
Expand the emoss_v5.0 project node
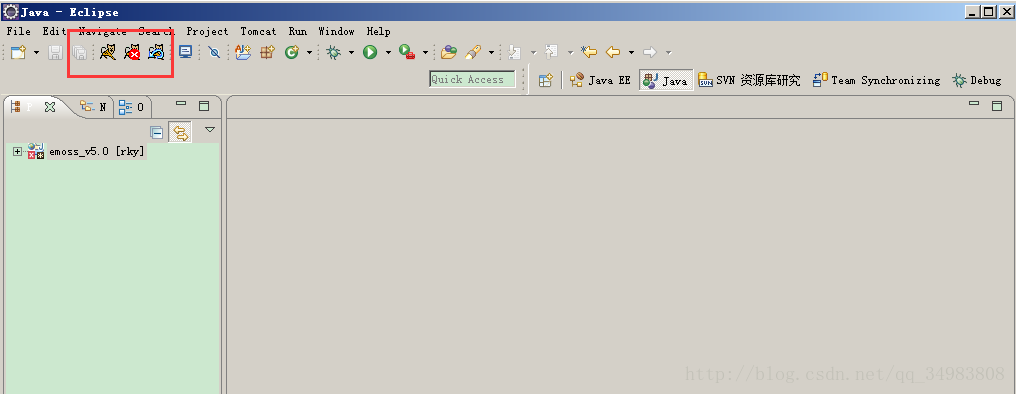click(17, 152)
